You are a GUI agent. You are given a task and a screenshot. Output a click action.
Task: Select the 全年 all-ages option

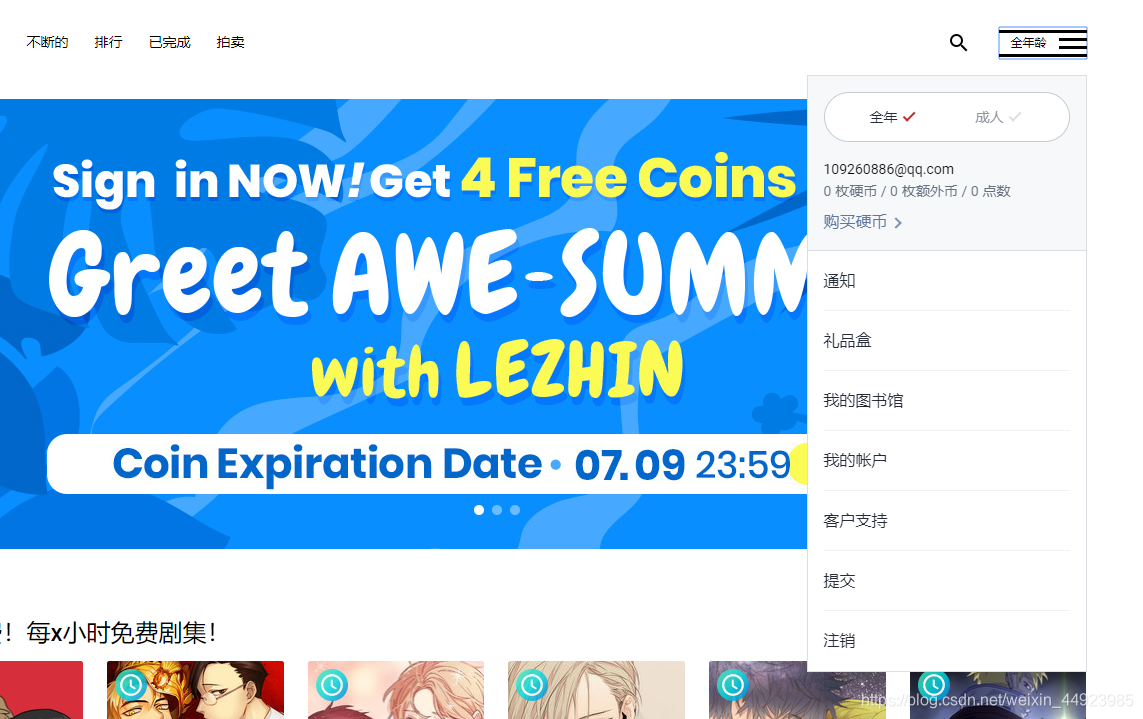(x=892, y=117)
